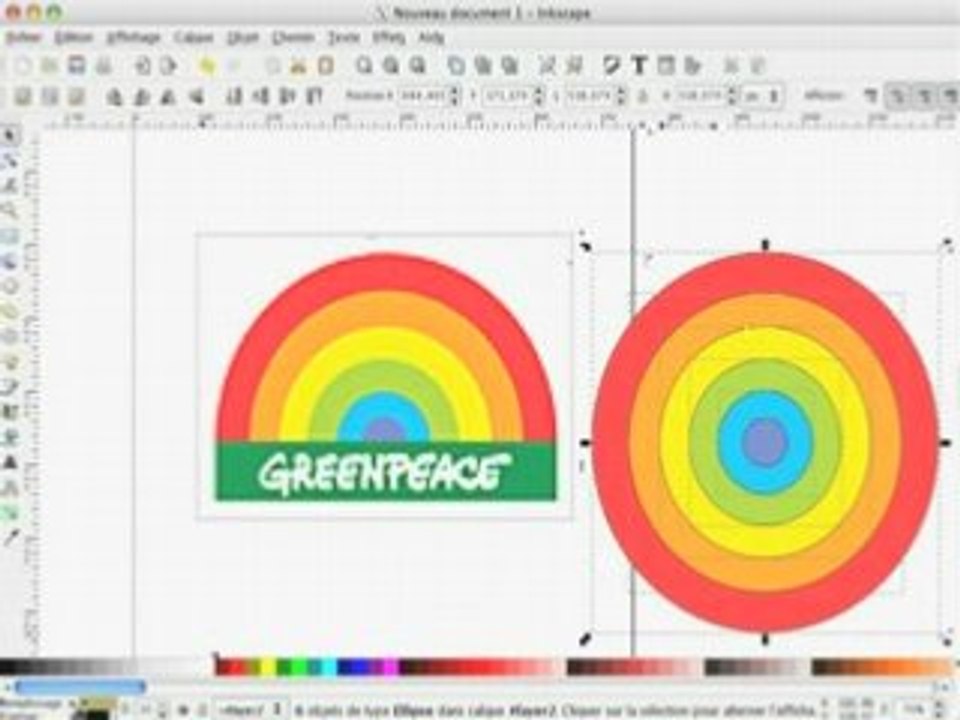Click the Cut scissors icon
The image size is (960, 720).
coord(298,66)
